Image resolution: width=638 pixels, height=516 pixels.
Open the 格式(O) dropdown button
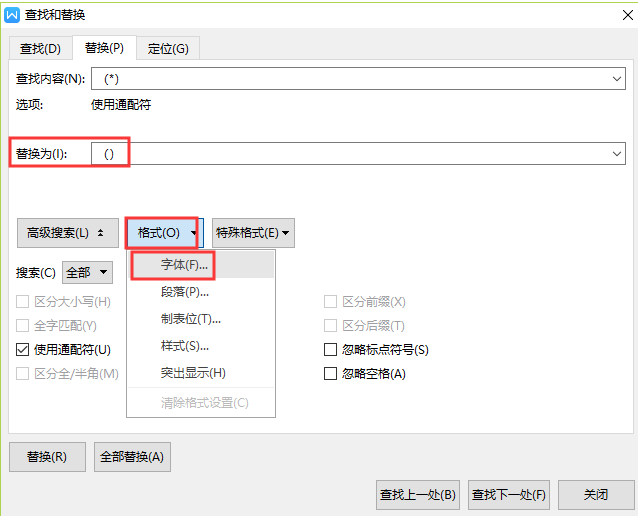164,233
